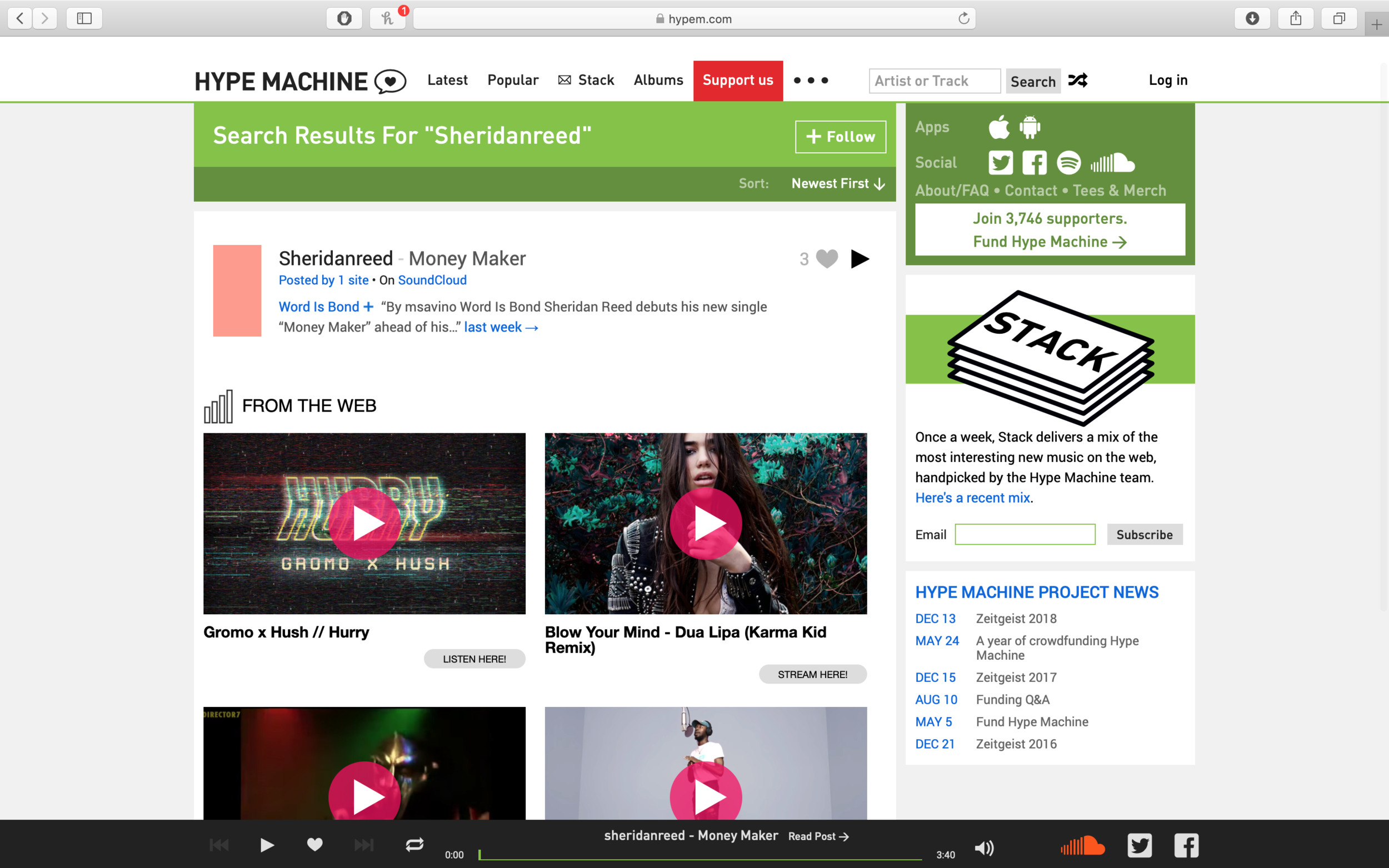Click the pink Money Maker thumbnail
The height and width of the screenshot is (868, 1389).
pyautogui.click(x=237, y=290)
